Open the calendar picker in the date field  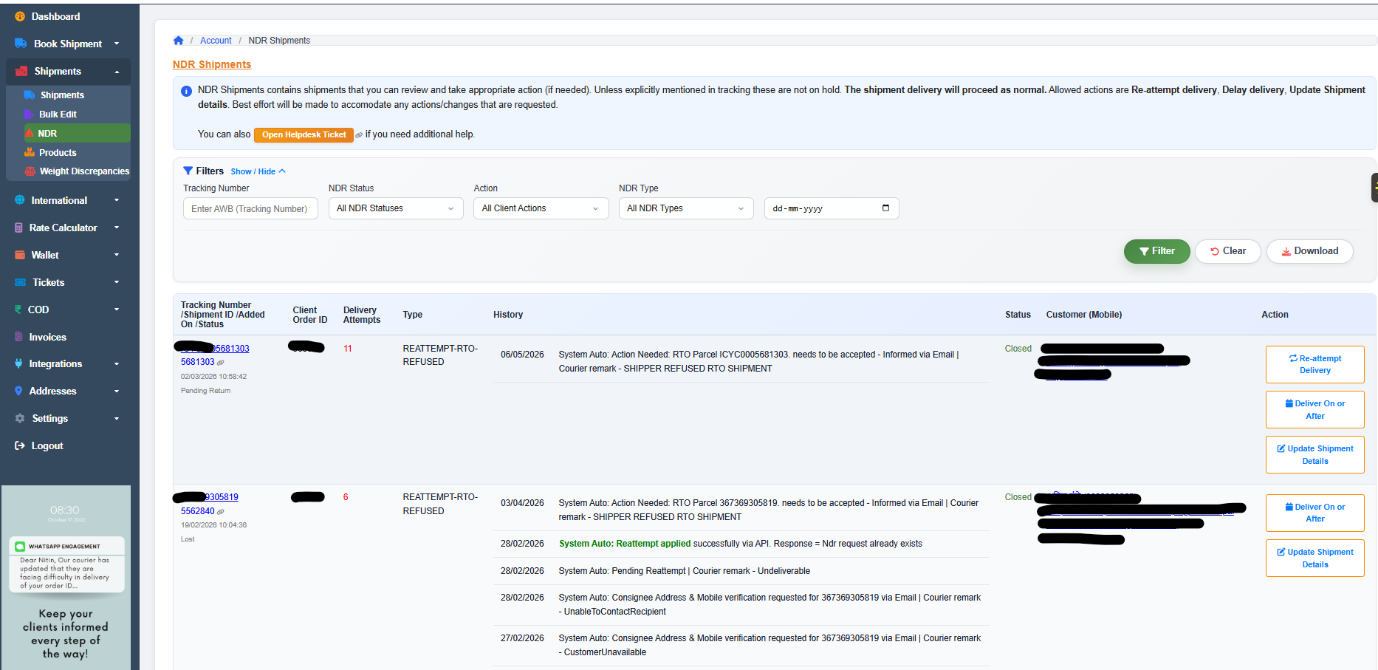click(885, 208)
